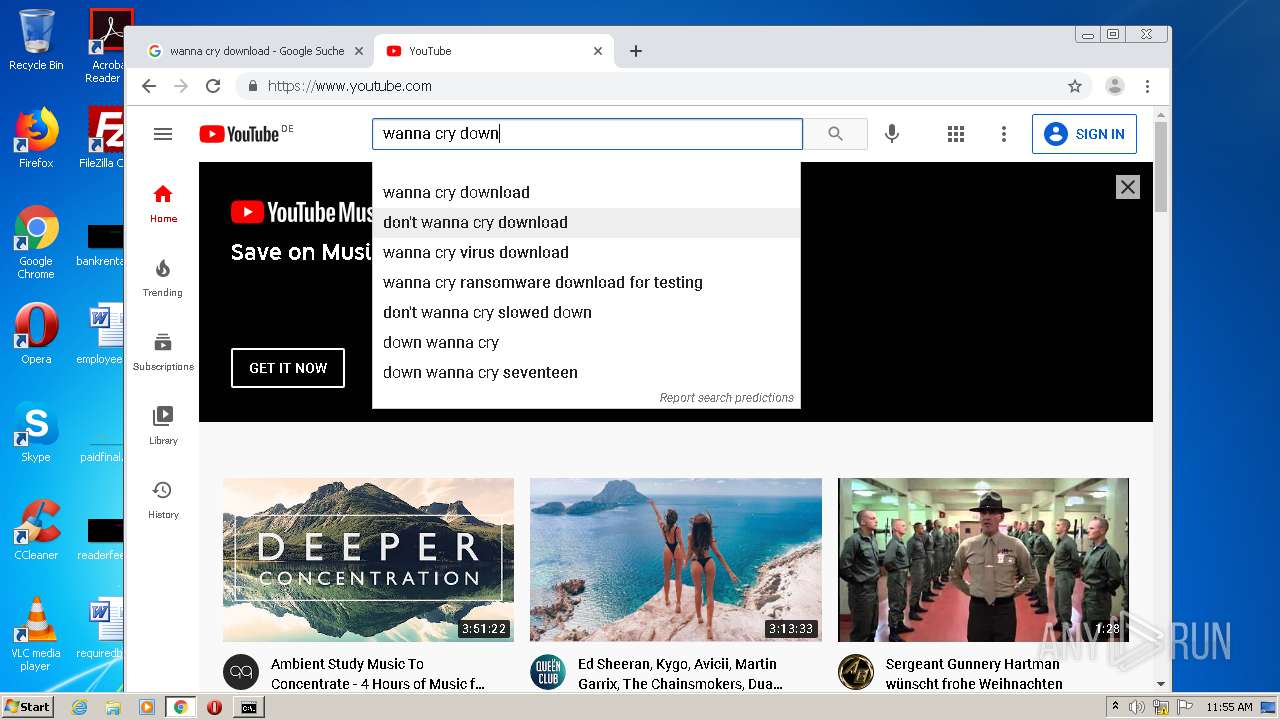Show hidden system tray icons
Viewport: 1280px width, 720px height.
click(x=1115, y=707)
